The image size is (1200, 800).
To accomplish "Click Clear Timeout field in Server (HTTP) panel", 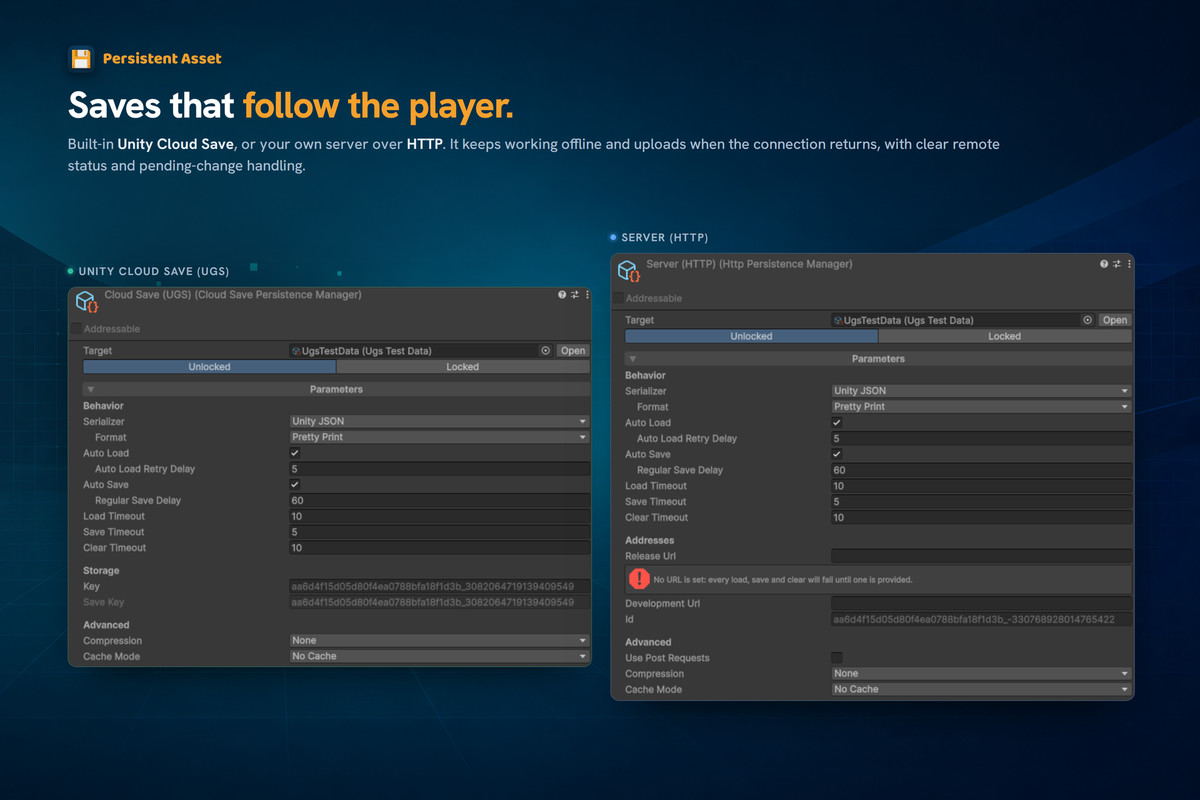I will [x=981, y=518].
